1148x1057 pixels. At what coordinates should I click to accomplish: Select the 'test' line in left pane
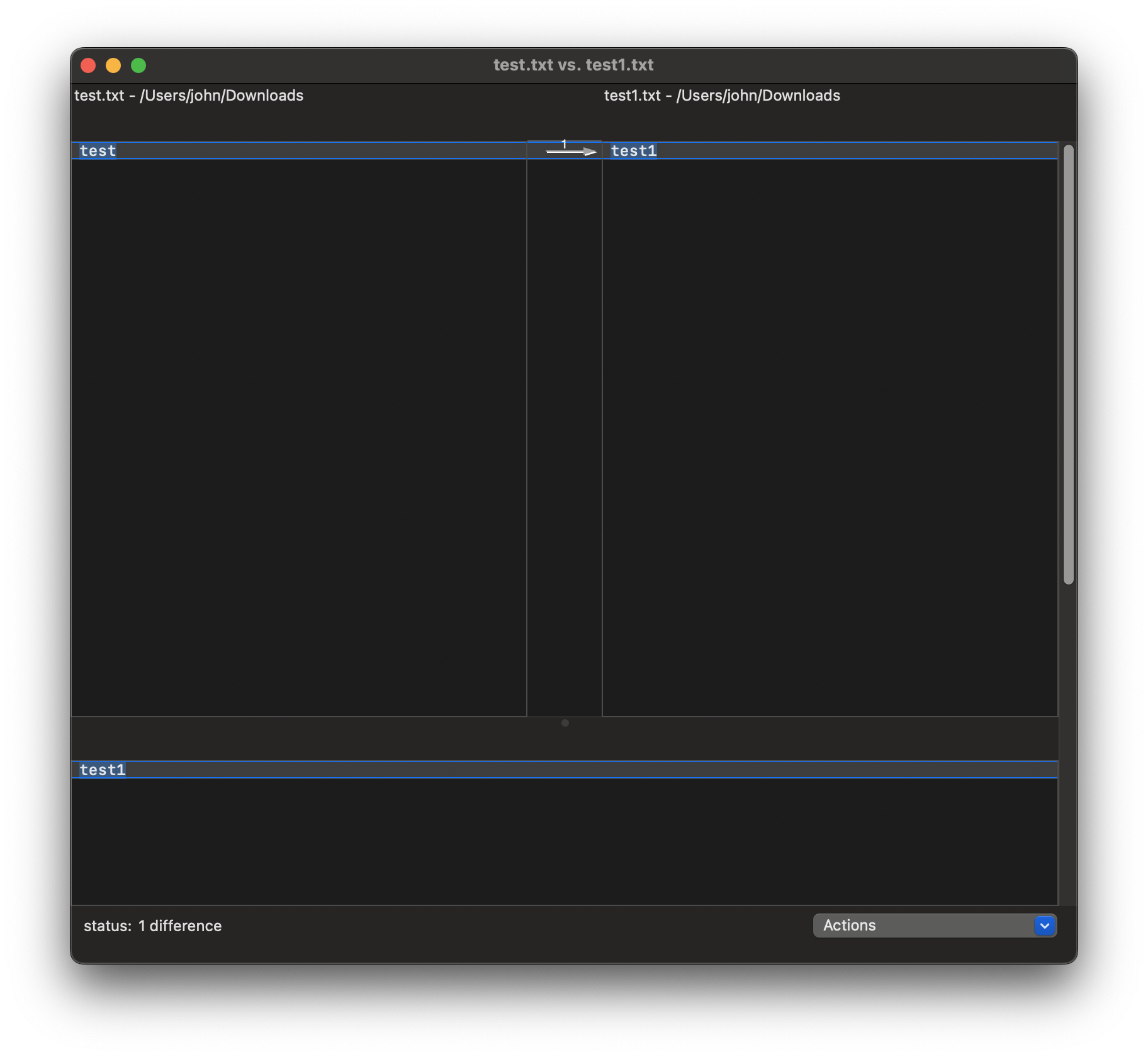(299, 151)
